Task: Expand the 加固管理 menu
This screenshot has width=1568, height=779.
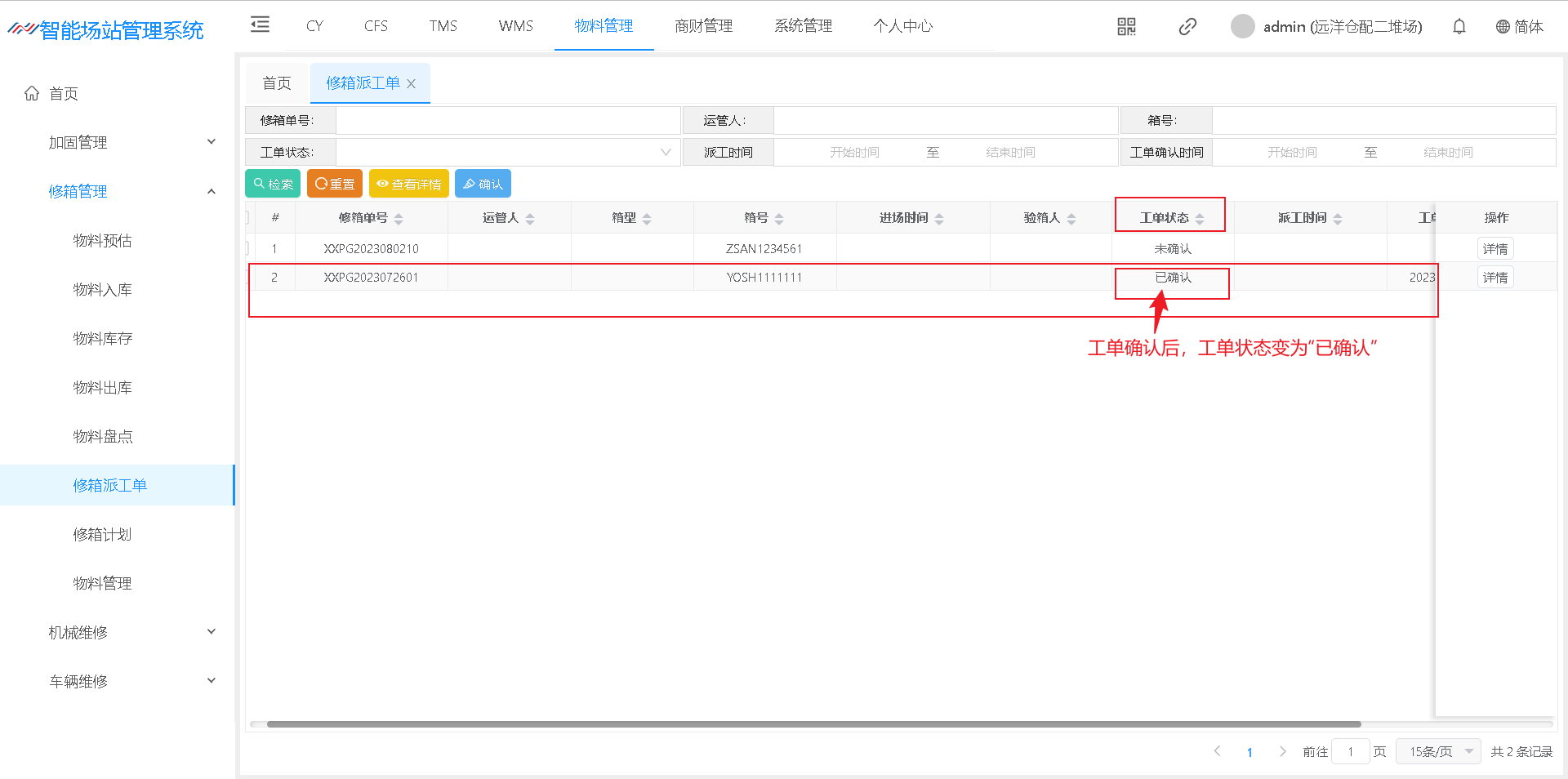Action: point(131,142)
